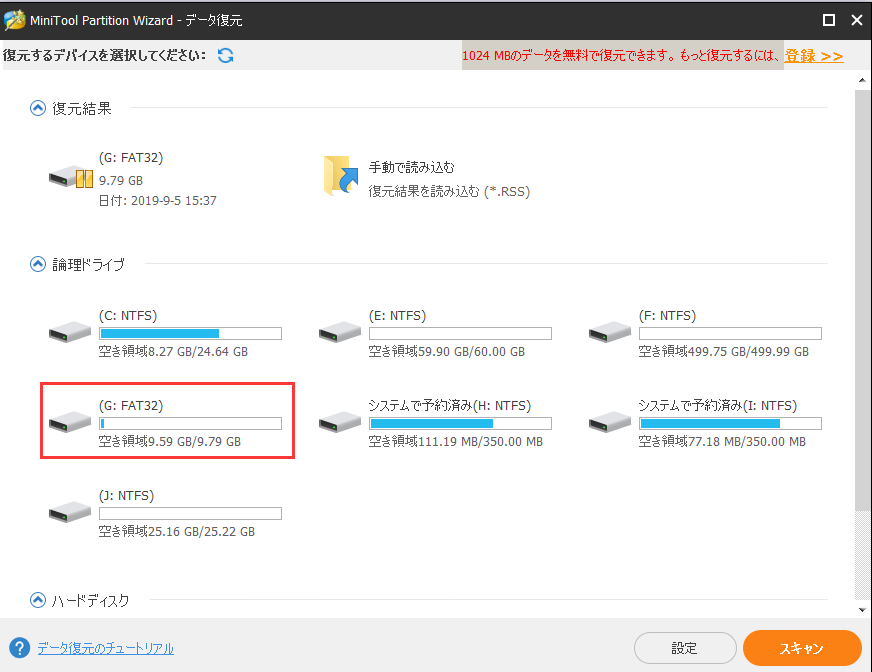Click the C: drive usage bar

click(190, 333)
